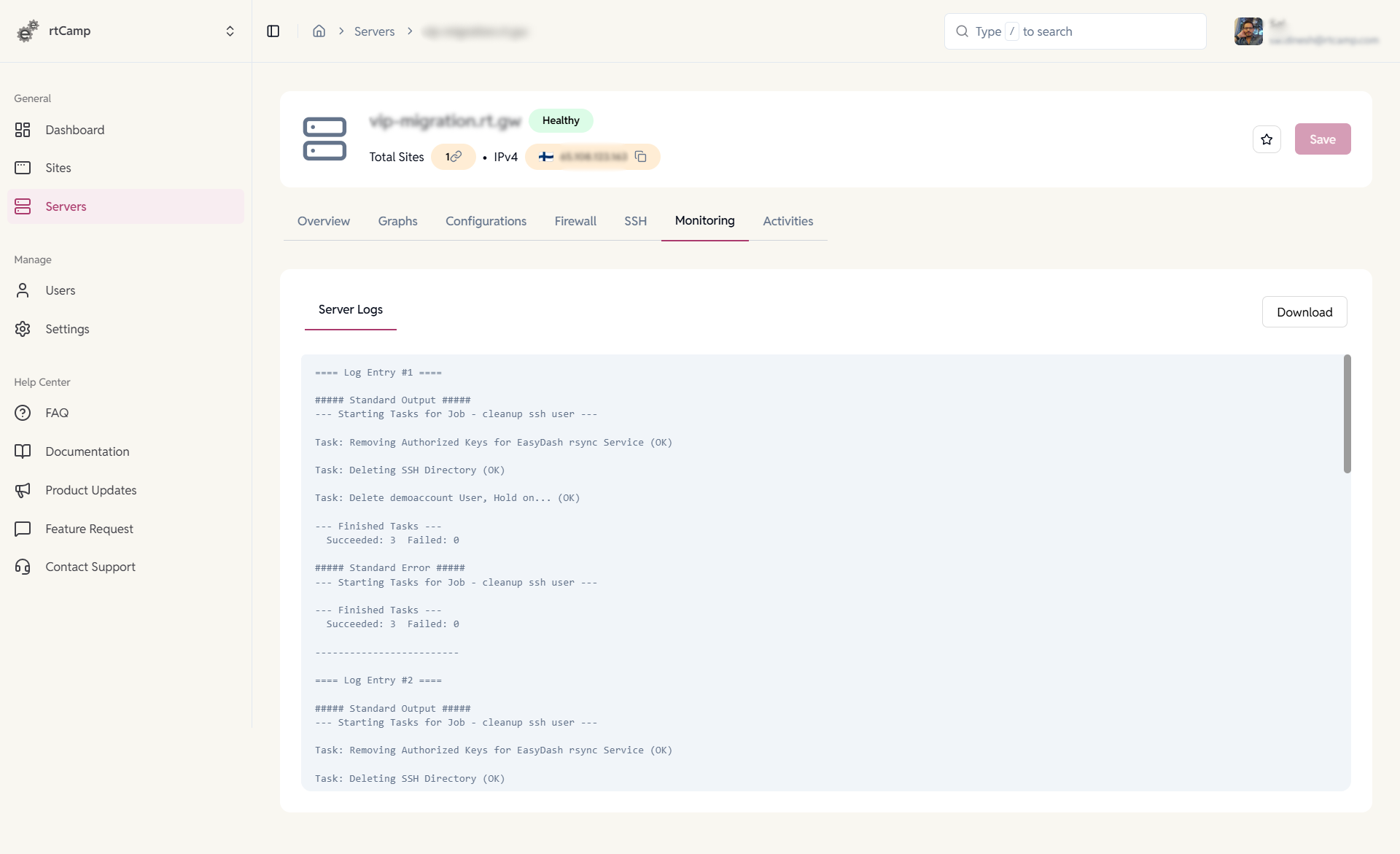This screenshot has height=854, width=1400.
Task: View the Documentation page
Action: coord(87,451)
